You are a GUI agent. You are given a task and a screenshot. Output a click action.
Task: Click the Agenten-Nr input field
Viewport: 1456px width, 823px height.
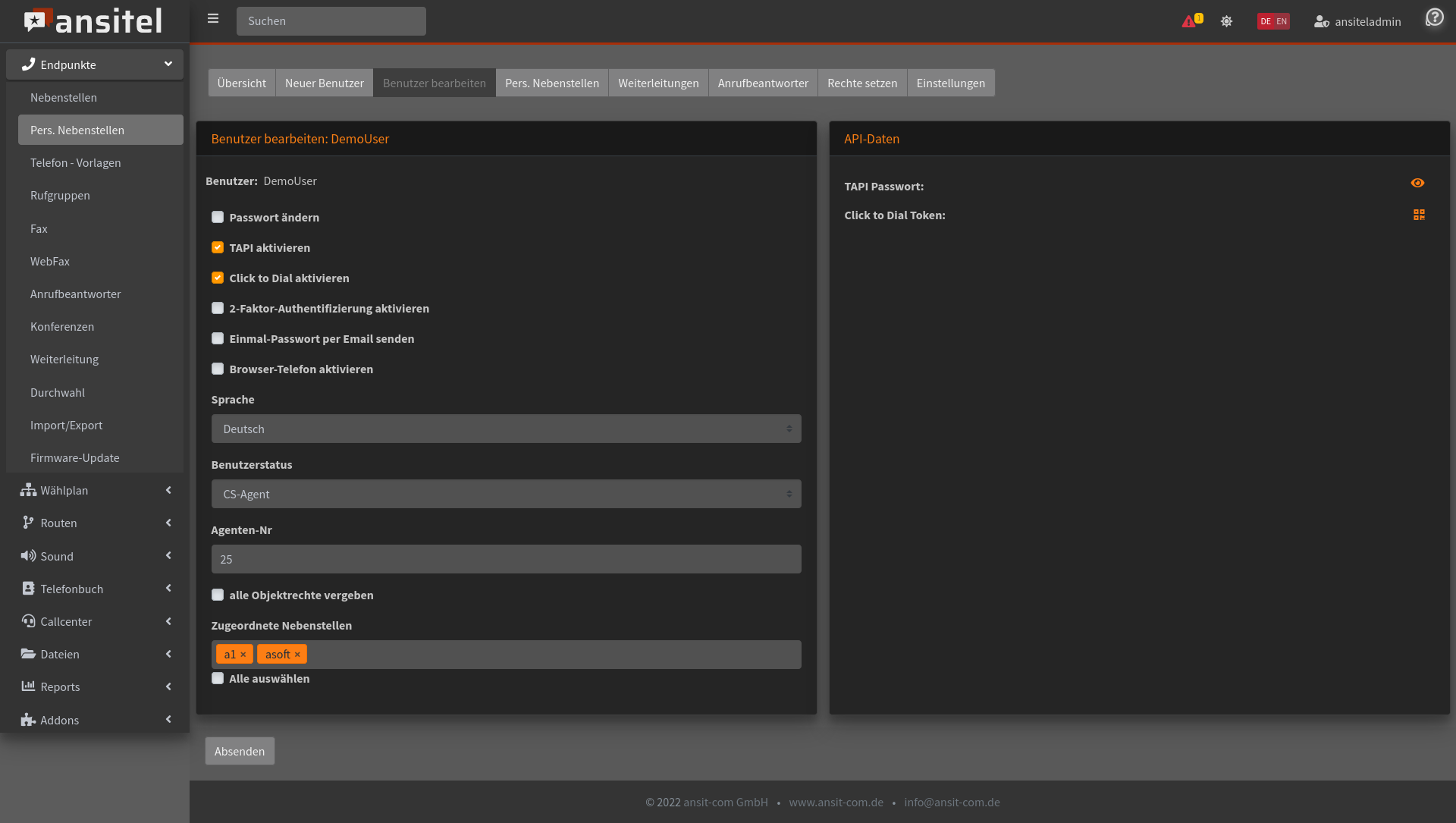click(x=506, y=559)
